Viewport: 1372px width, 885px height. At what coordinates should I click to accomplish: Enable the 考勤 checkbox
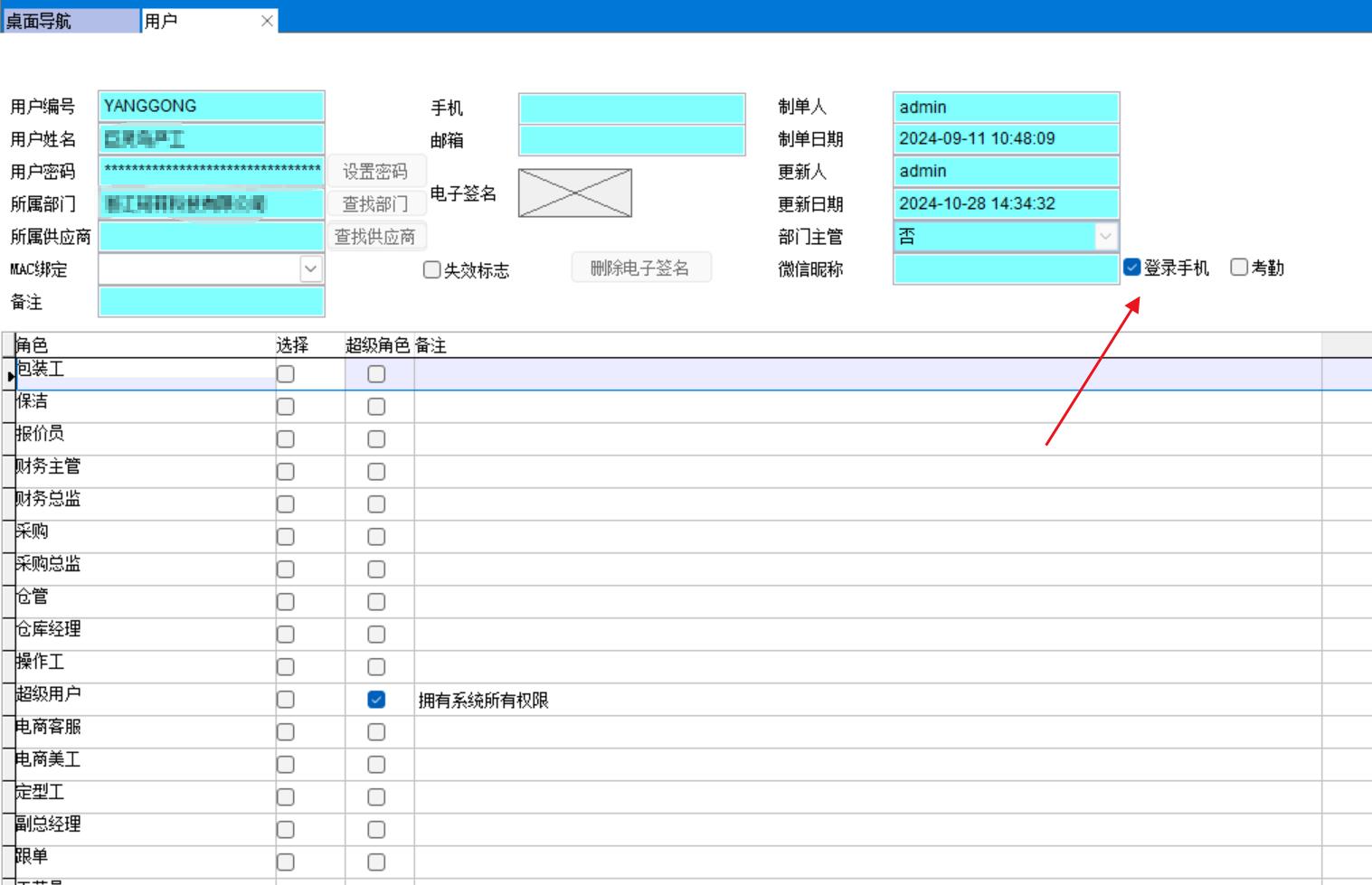point(1239,268)
